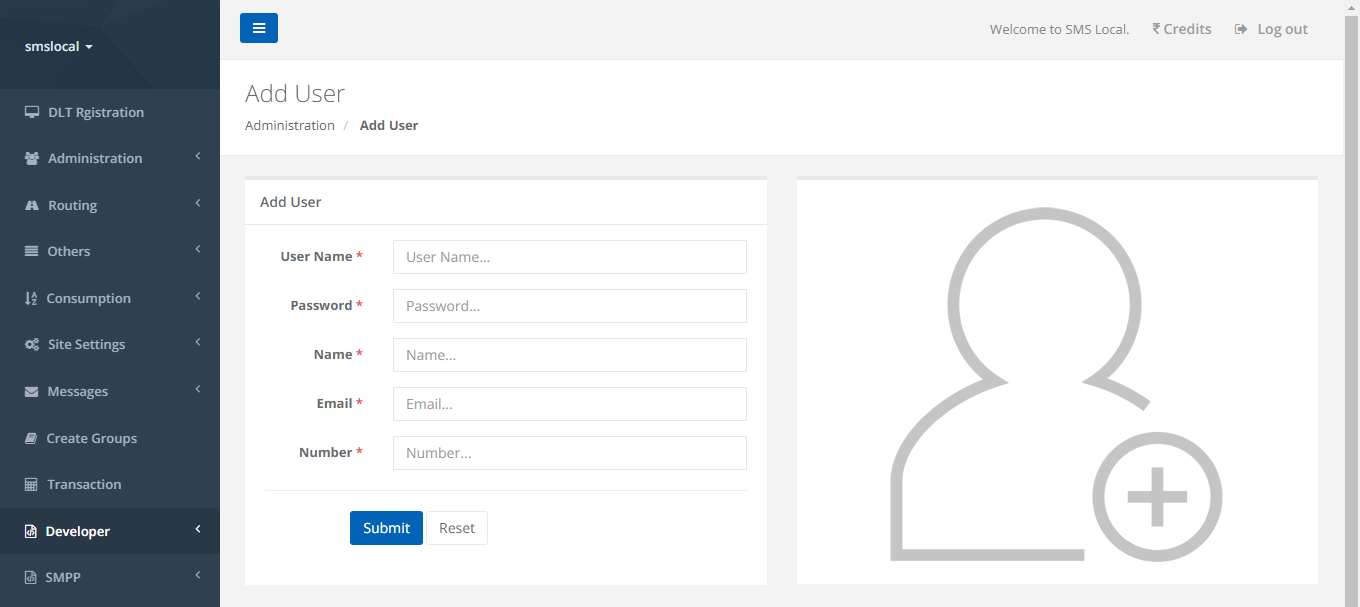The image size is (1360, 607).
Task: Click the Administration users icon
Action: 32,159
